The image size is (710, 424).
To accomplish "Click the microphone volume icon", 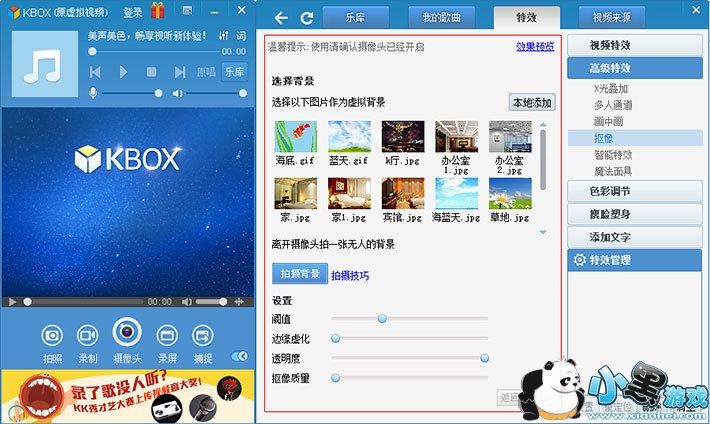I will click(x=93, y=93).
